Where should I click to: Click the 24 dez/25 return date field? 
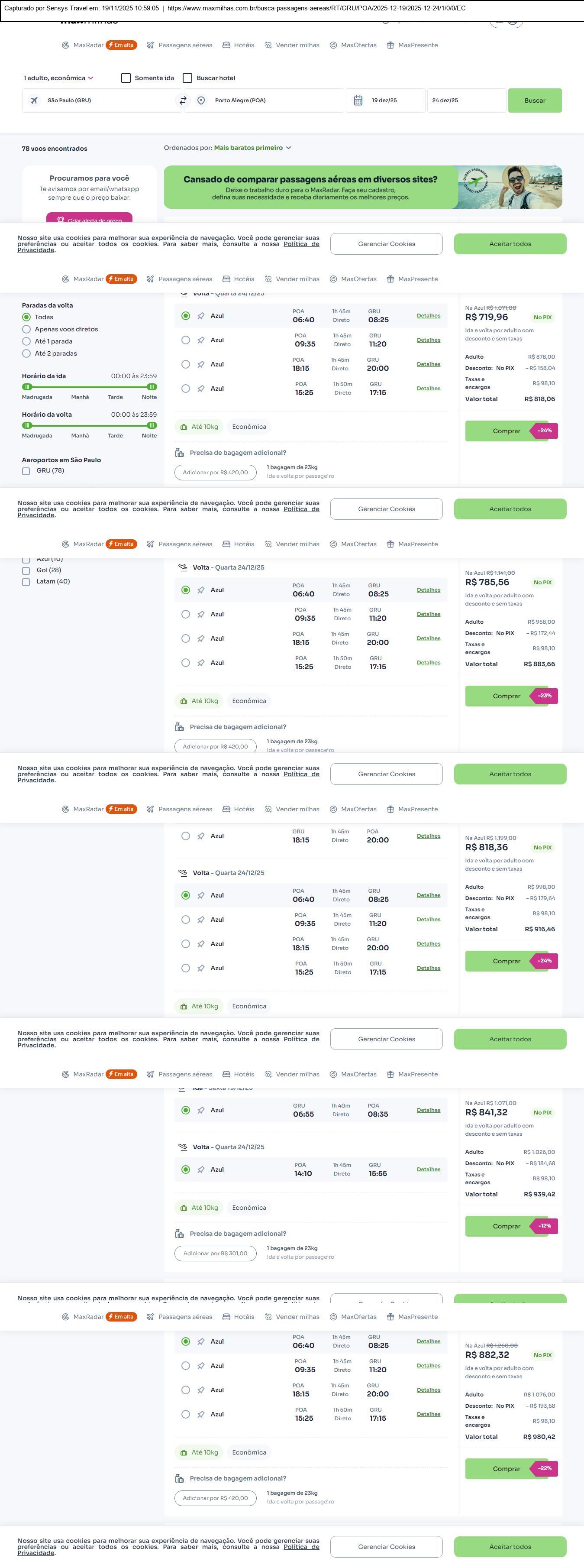pos(466,100)
